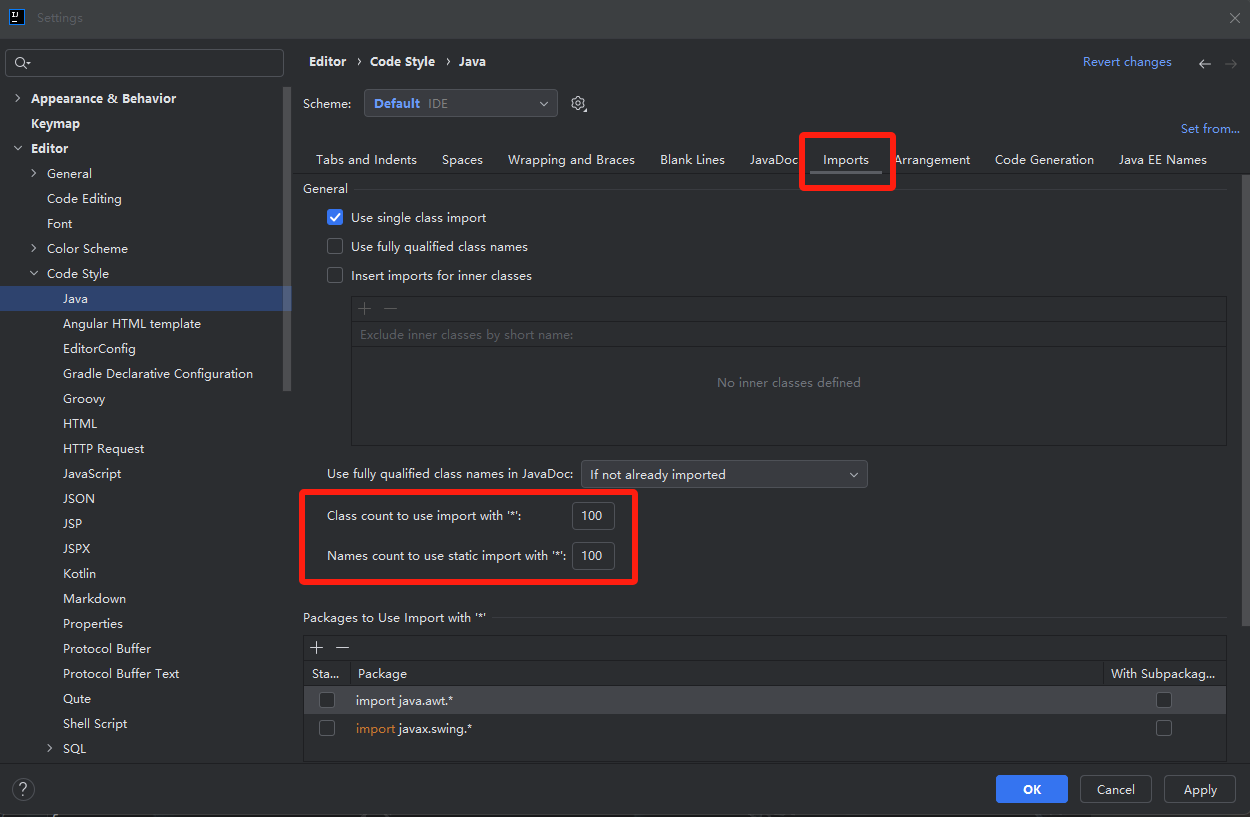Switch to the Spaces tab
1250x817 pixels.
[462, 160]
